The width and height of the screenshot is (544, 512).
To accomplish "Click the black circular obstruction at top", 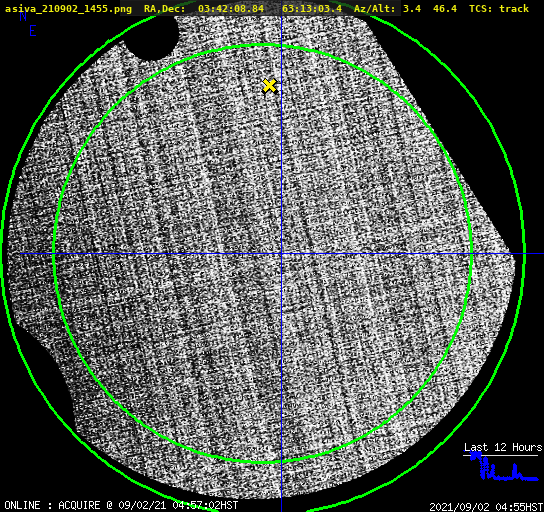I will (x=153, y=36).
